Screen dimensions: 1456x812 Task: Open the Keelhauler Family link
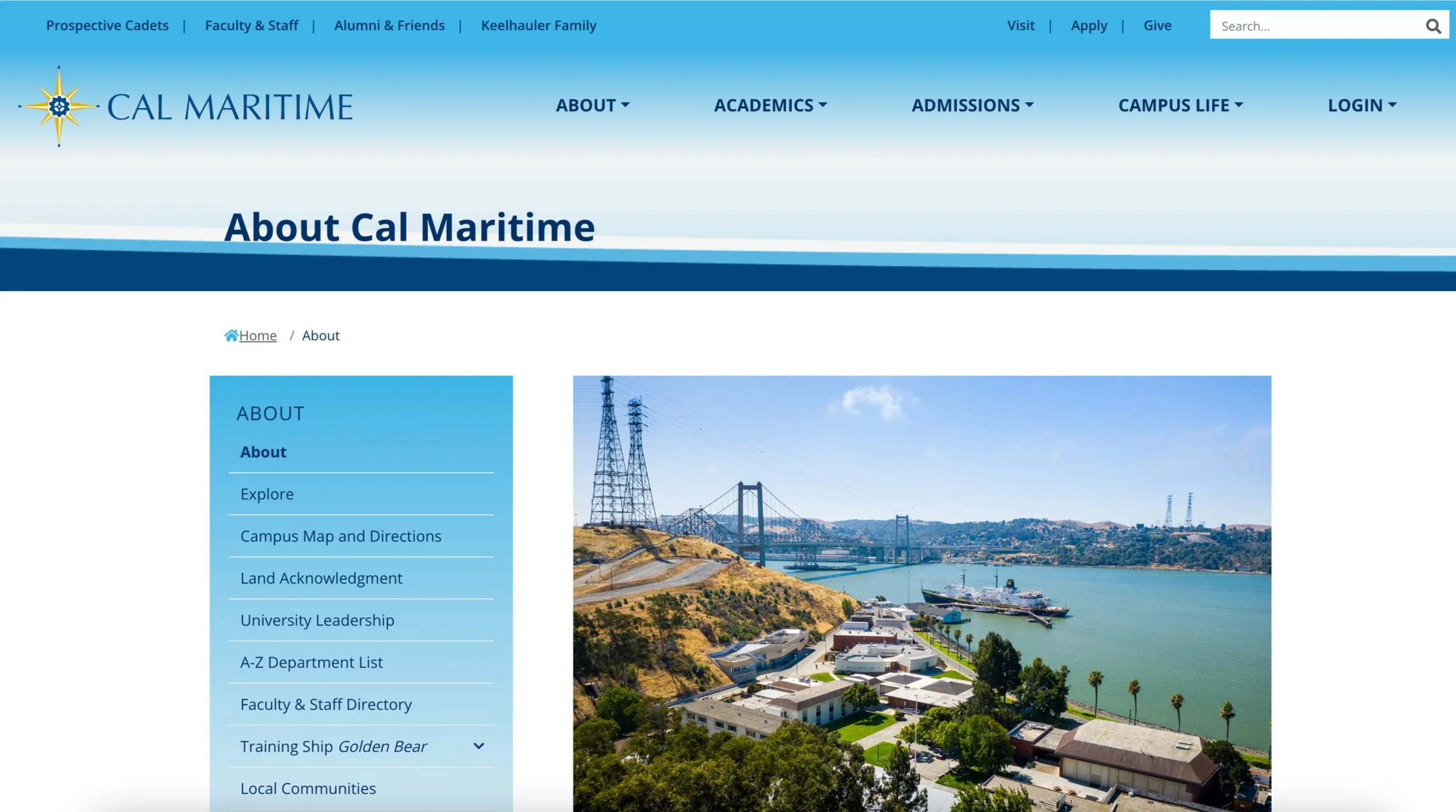click(538, 26)
